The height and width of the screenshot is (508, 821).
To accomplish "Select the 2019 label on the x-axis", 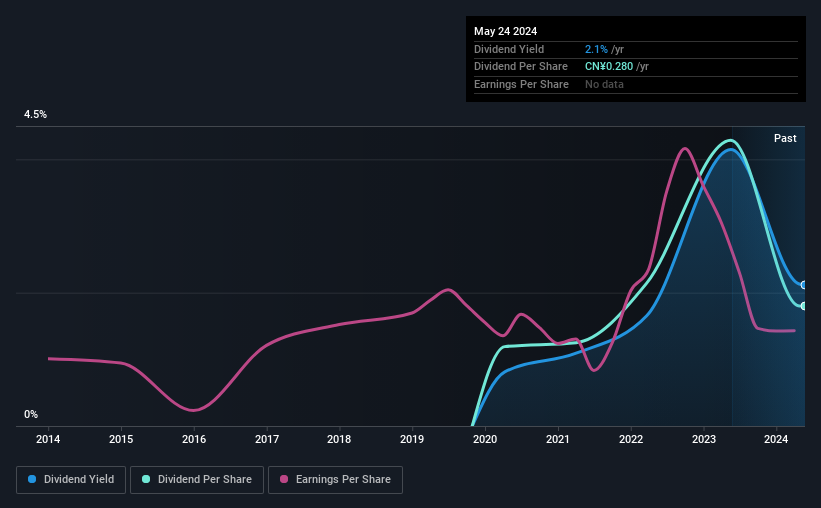I will pyautogui.click(x=412, y=439).
